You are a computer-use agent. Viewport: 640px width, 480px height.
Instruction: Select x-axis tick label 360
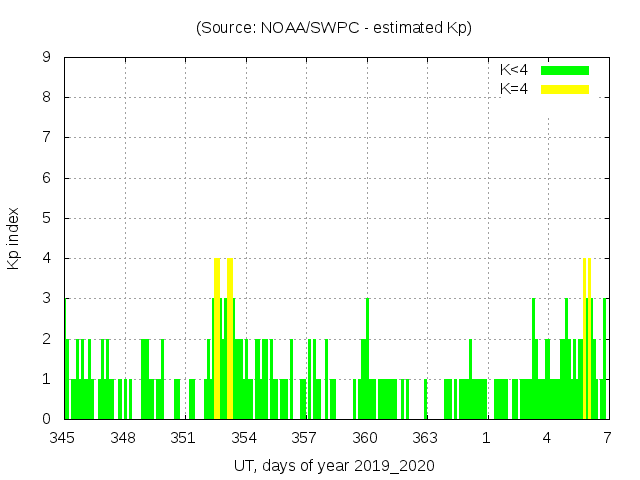point(365,437)
